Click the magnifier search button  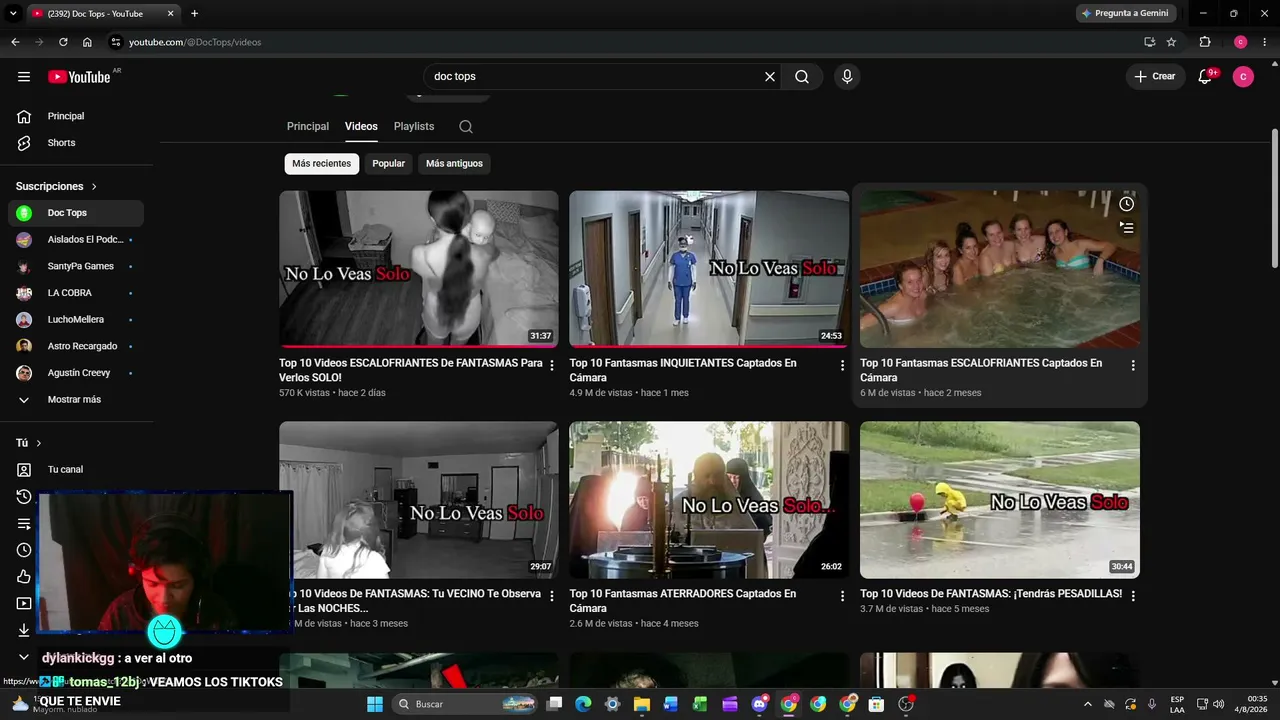(802, 77)
